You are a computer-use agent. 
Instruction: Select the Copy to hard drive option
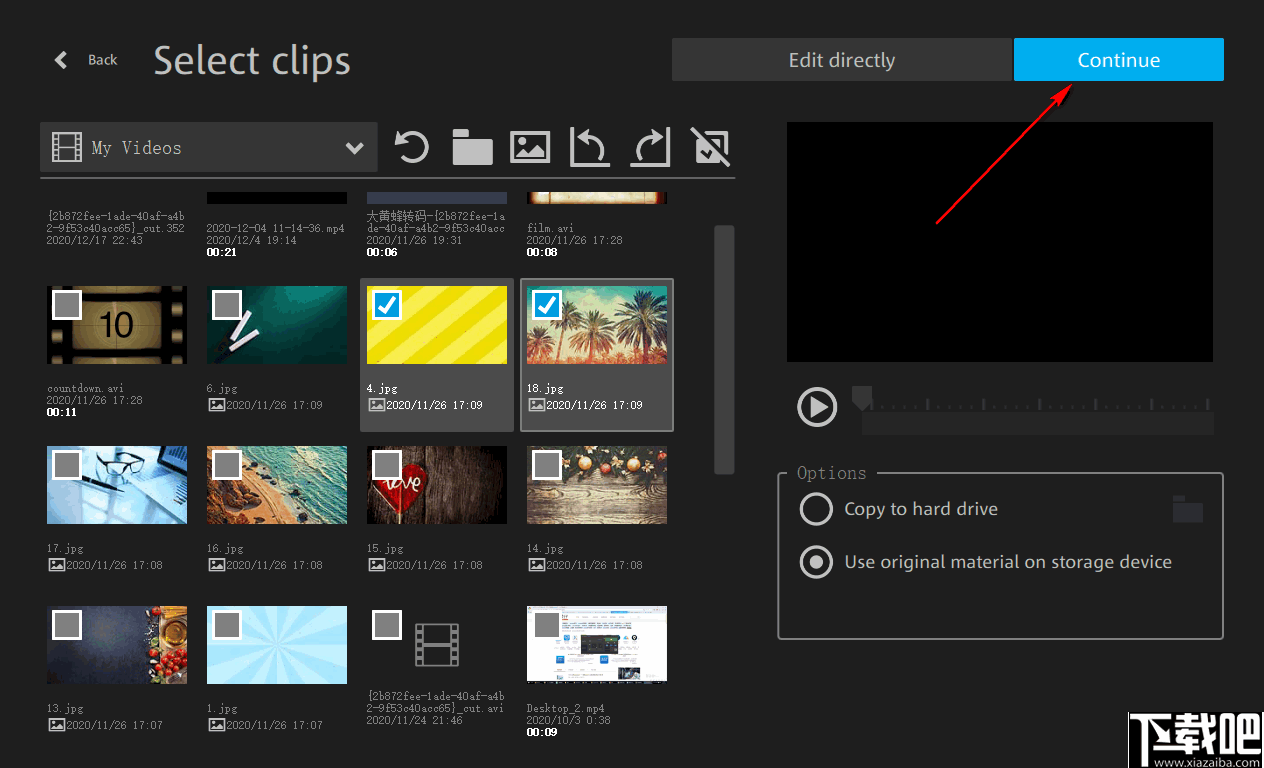pyautogui.click(x=815, y=509)
